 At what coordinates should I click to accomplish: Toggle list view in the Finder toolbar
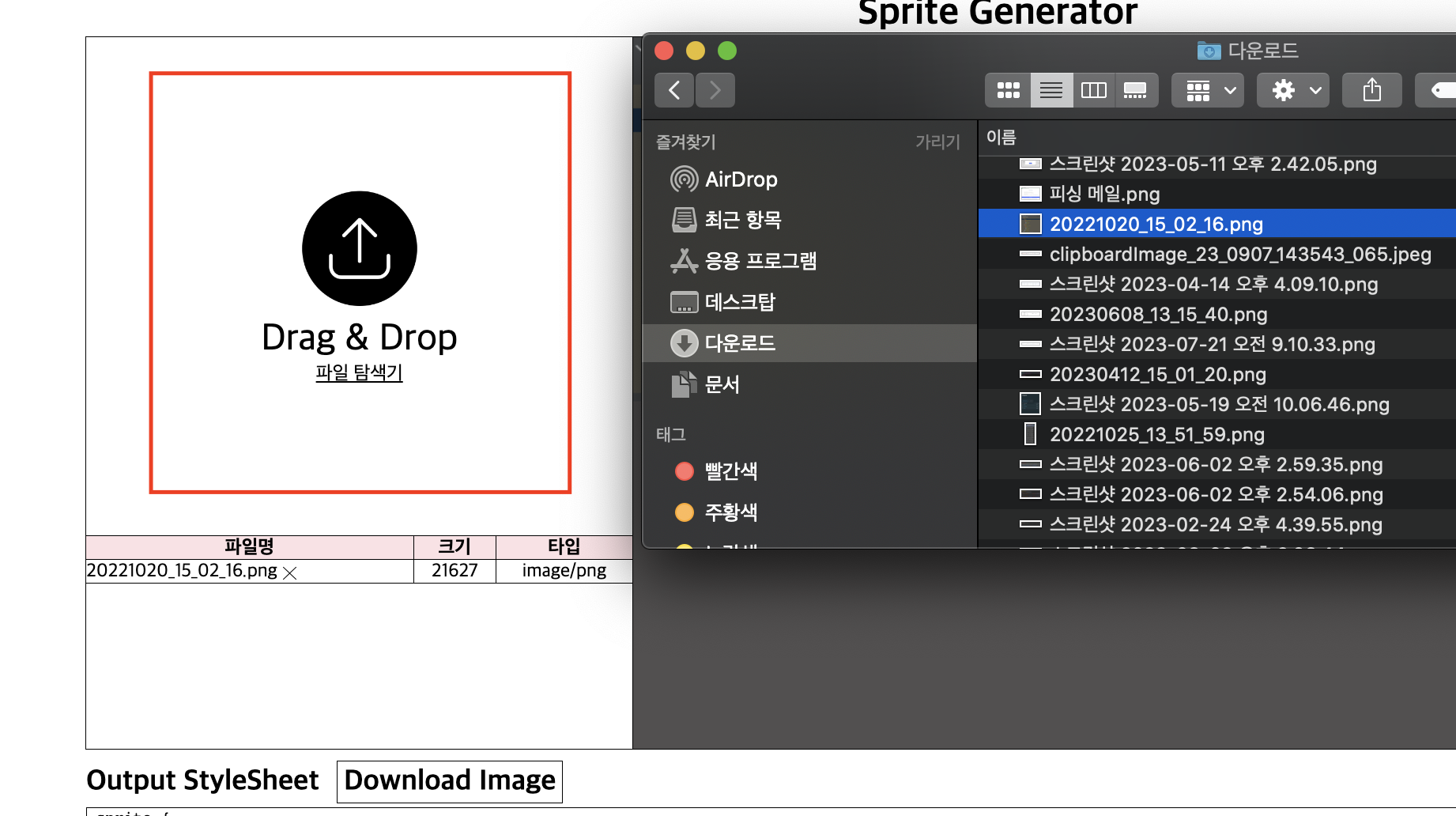point(1051,89)
